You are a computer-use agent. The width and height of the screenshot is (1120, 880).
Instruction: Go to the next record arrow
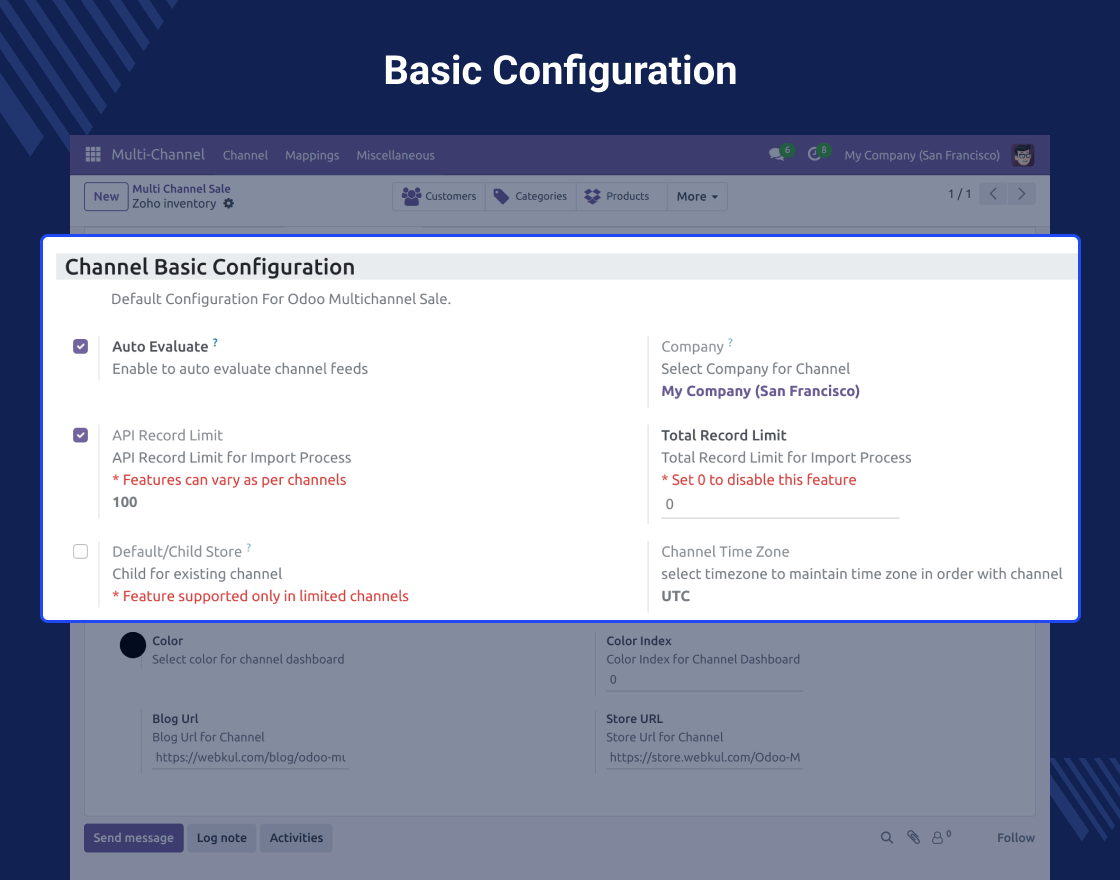[x=1021, y=194]
